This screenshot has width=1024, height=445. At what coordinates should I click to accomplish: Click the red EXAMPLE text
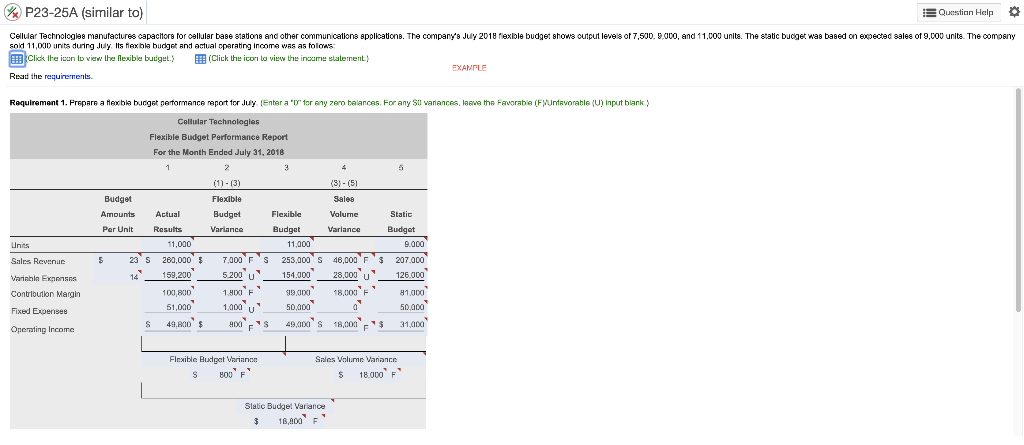tap(469, 68)
